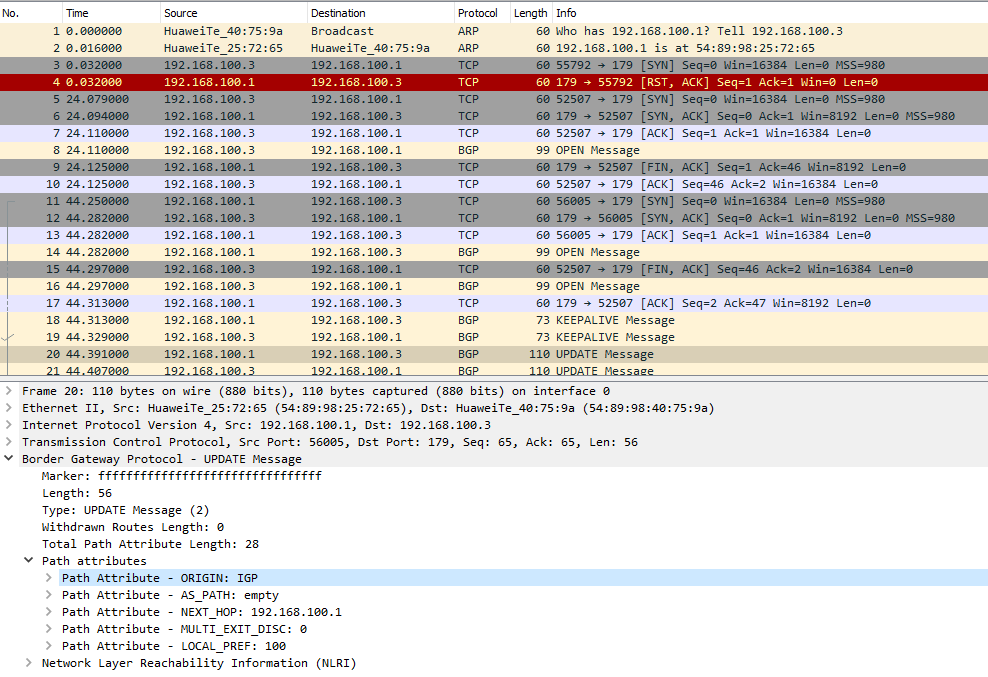Image resolution: width=988 pixels, height=677 pixels.
Task: Expand Path Attribute MULTI_EXIT_DISC
Action: 49,628
